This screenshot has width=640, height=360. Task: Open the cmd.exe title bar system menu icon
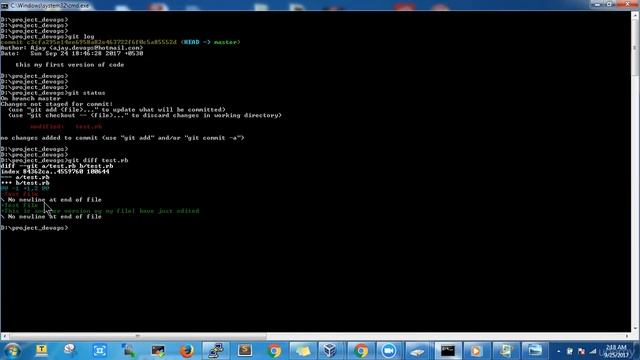pyautogui.click(x=4, y=6)
